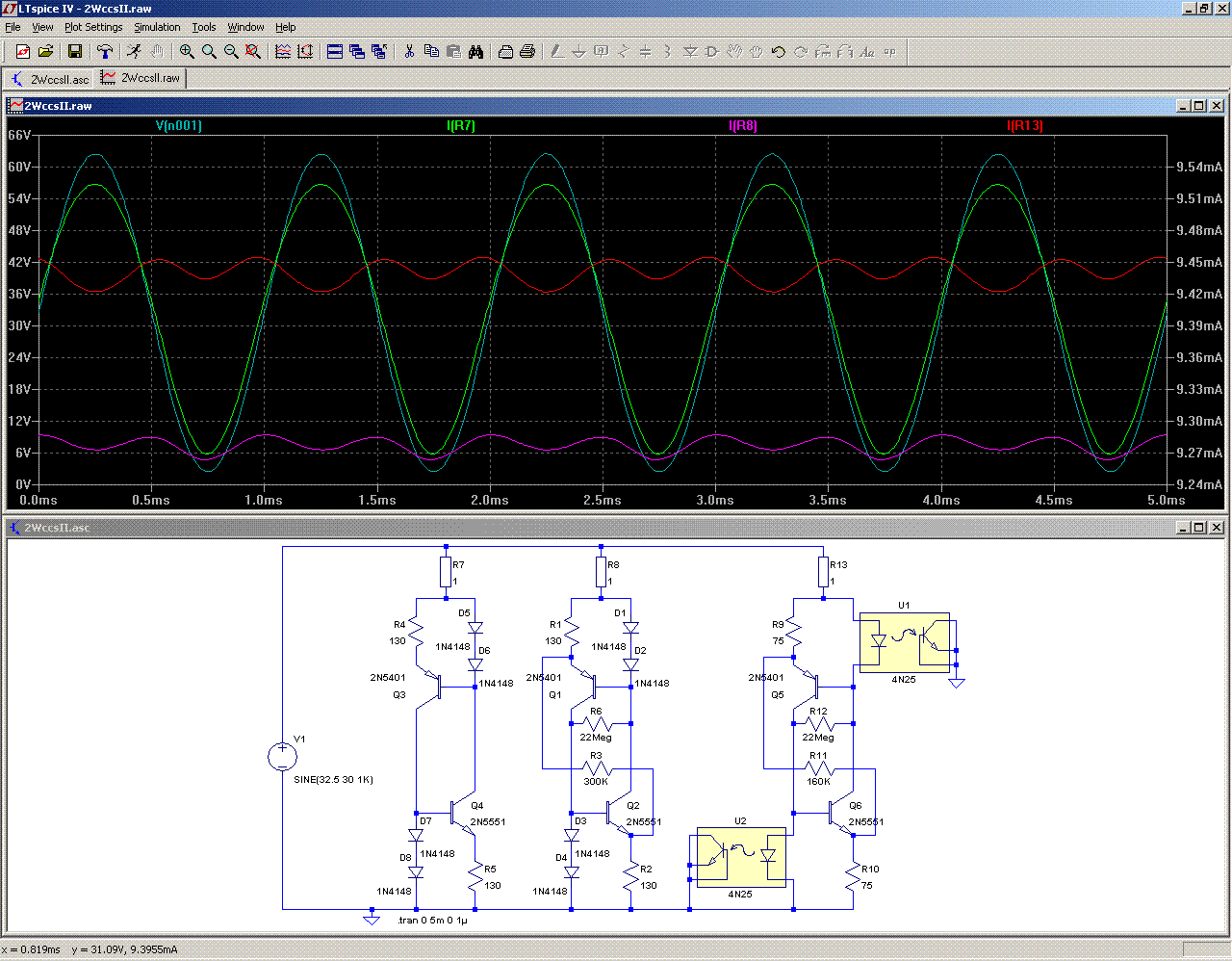
Task: Click the Paste clipboard icon
Action: point(453,52)
